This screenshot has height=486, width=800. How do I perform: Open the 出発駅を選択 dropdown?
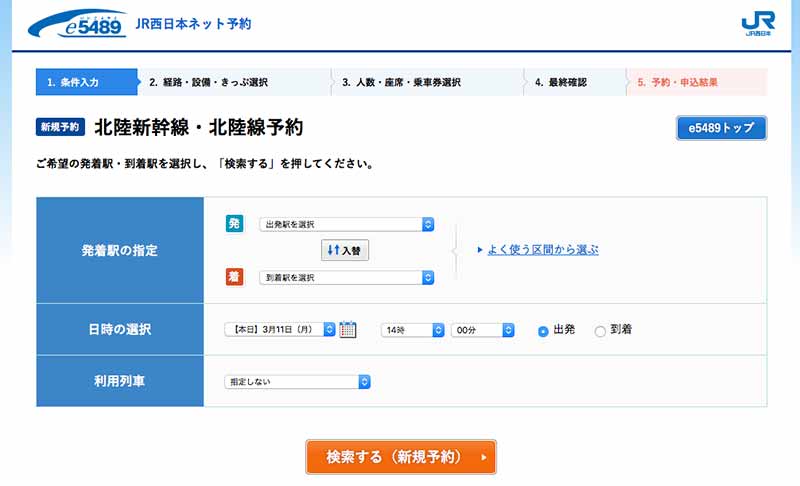(x=346, y=224)
